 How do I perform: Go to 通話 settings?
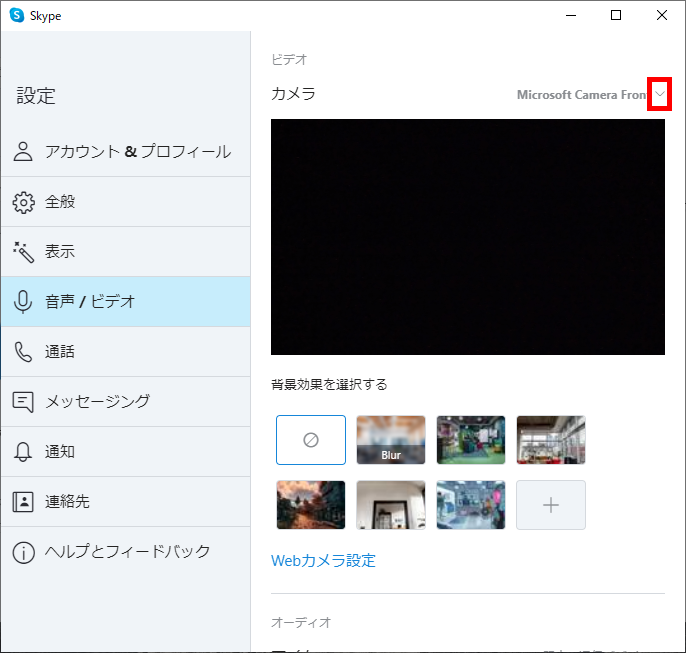click(126, 352)
